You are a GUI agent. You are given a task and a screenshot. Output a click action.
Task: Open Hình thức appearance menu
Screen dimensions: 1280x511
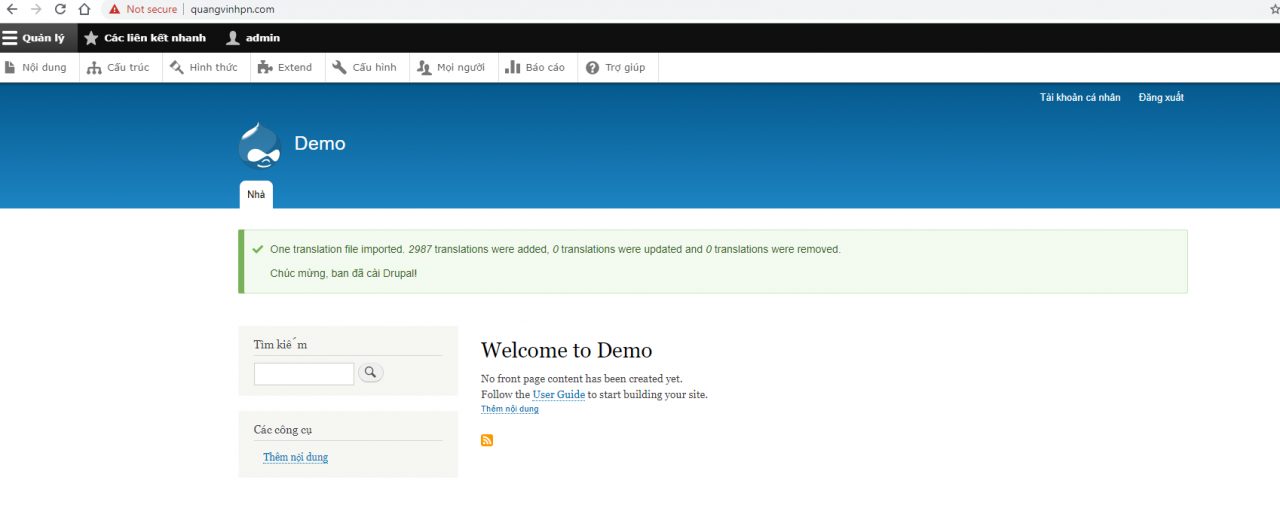204,67
